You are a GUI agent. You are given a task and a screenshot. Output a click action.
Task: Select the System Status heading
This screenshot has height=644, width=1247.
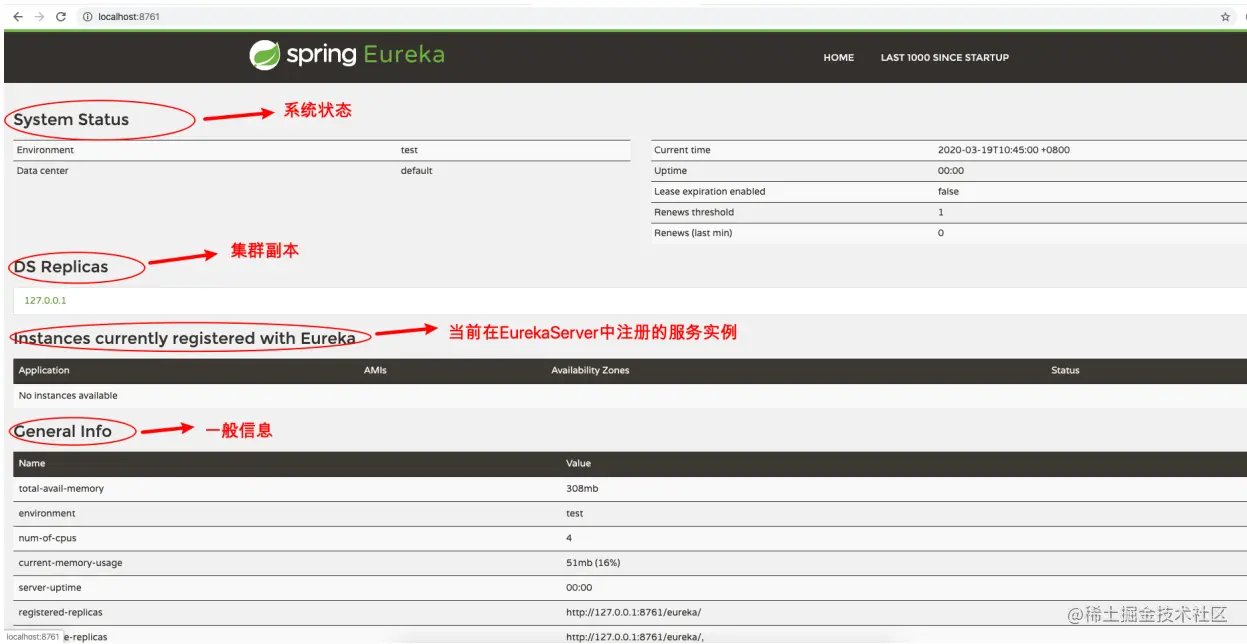point(71,120)
